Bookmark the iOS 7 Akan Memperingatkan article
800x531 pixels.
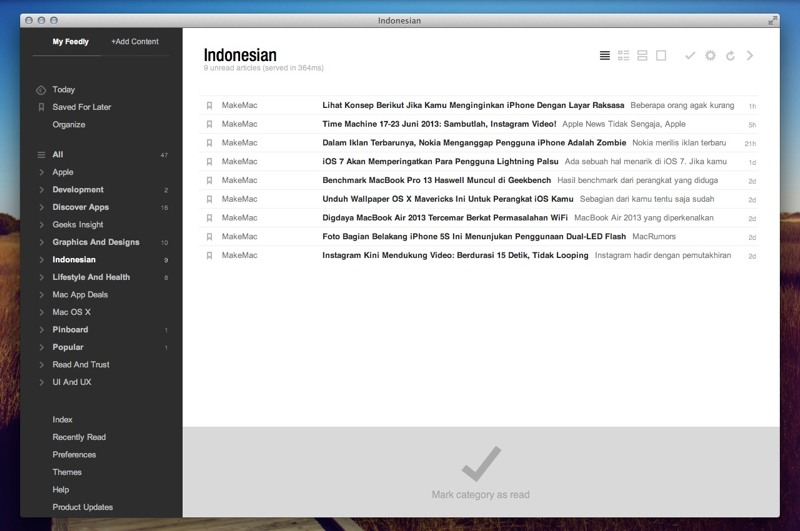pos(209,162)
